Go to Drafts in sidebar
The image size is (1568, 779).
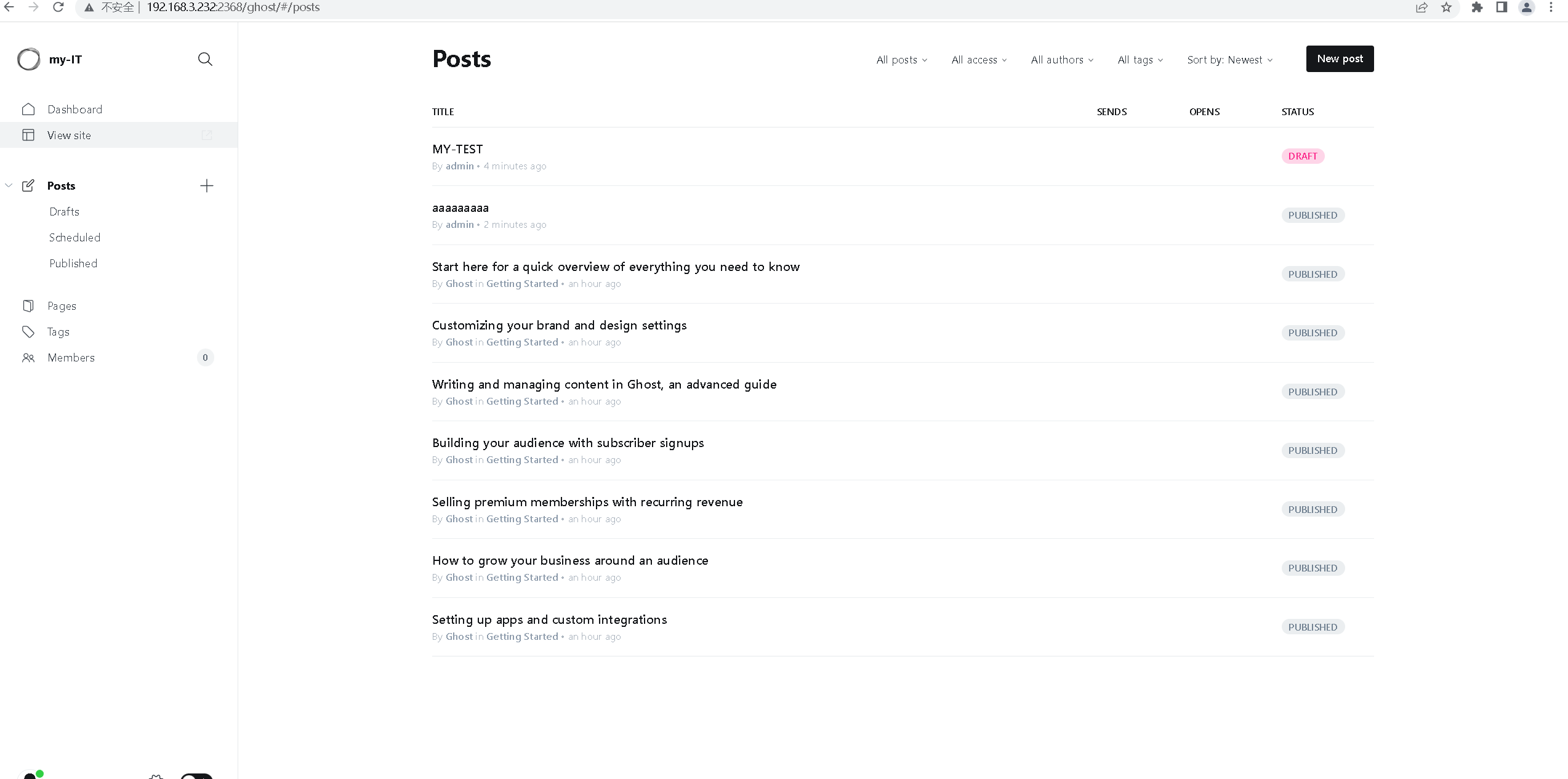65,212
